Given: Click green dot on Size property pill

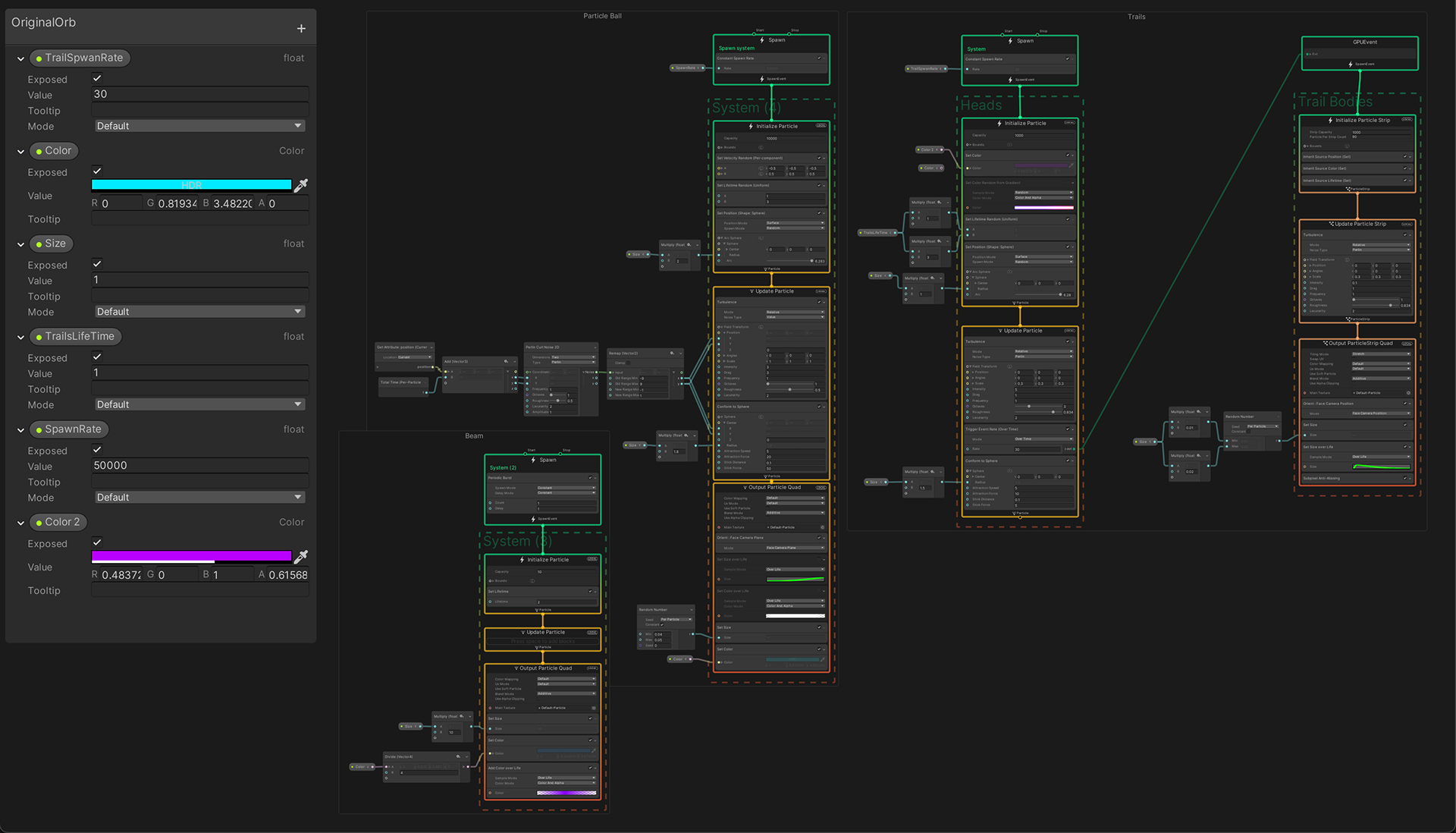Looking at the screenshot, I should [39, 244].
